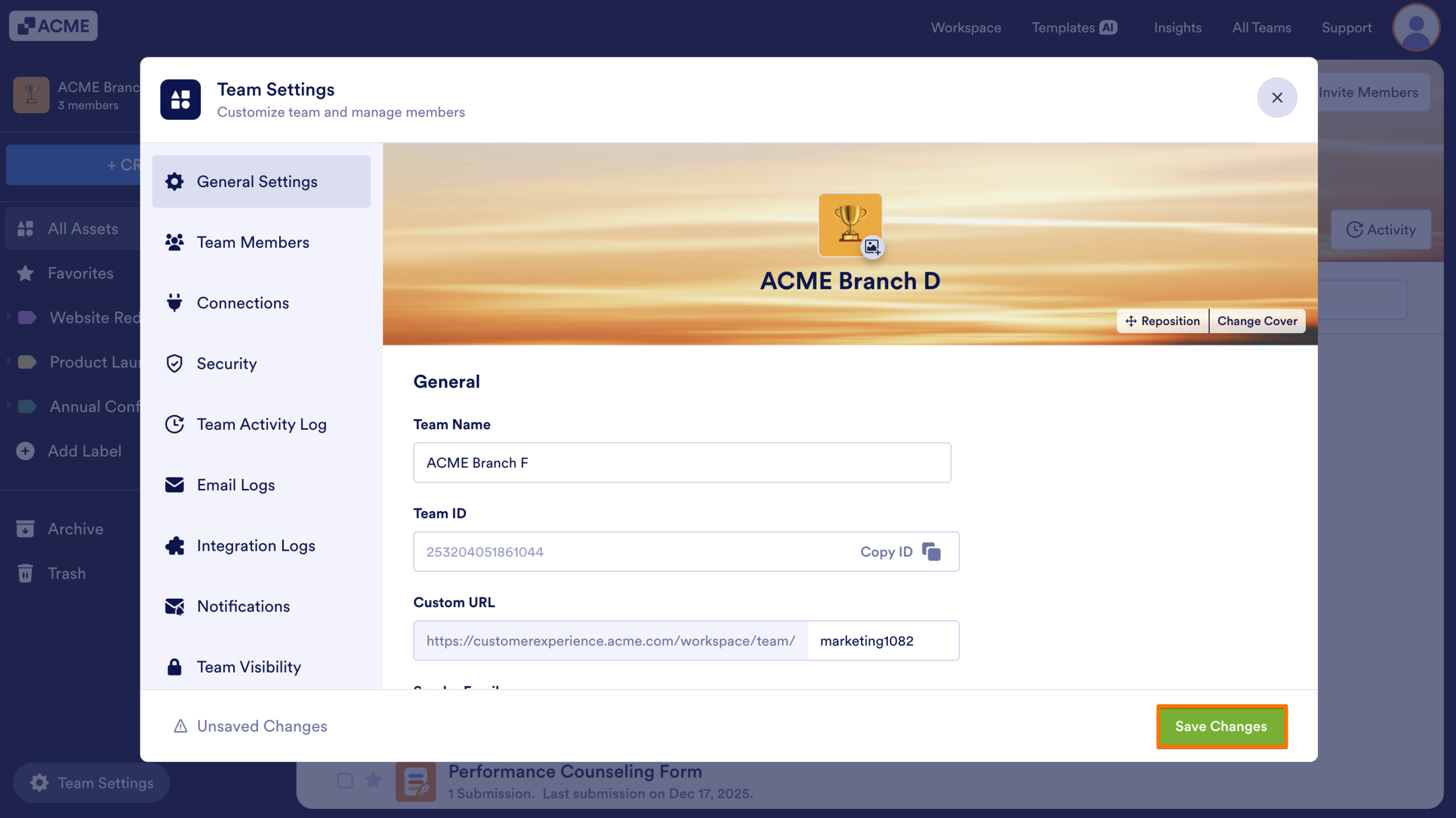Open the Team Activity Log tab
Screen dimensions: 1456x818
click(261, 424)
